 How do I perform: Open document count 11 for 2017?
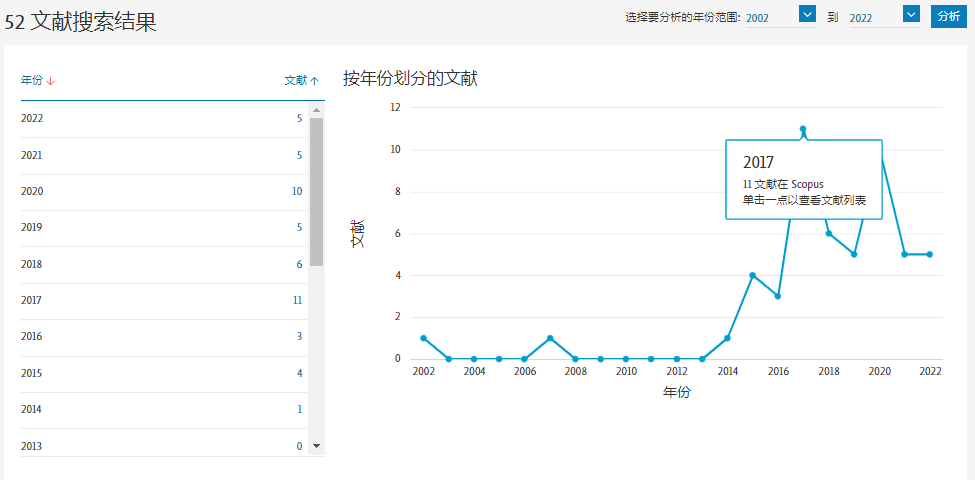tap(297, 300)
